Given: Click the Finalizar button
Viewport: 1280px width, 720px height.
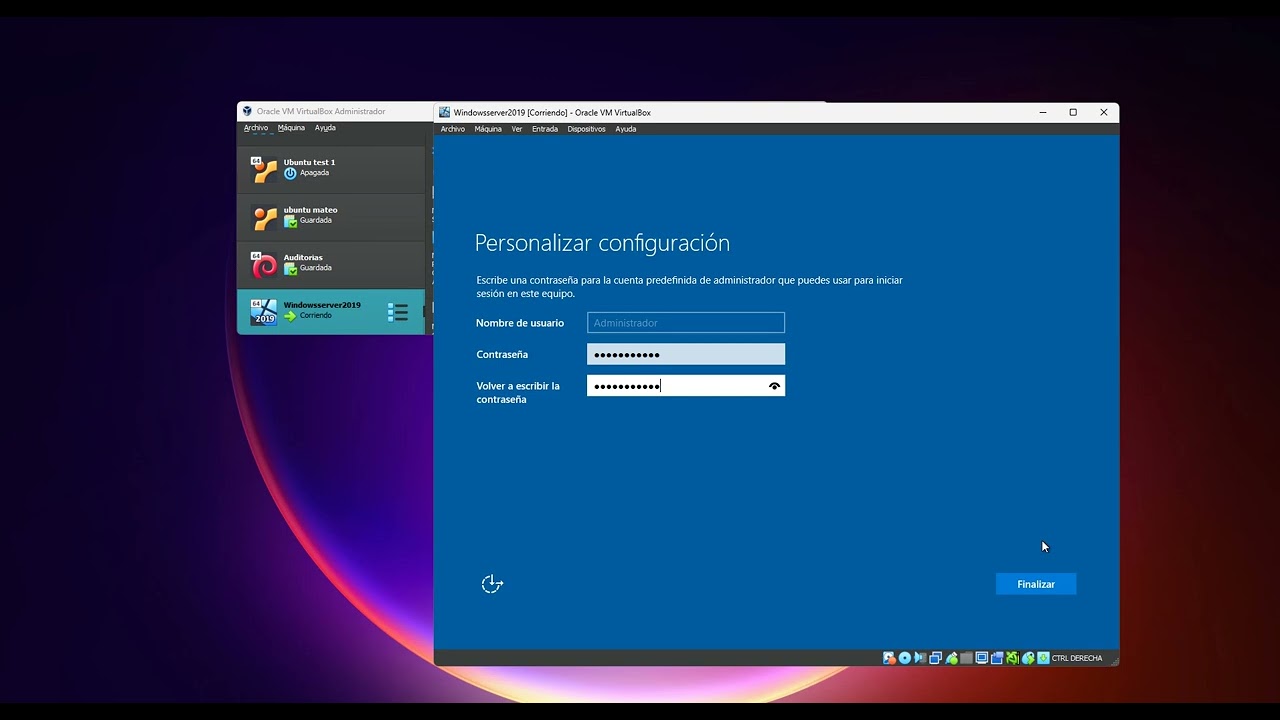Looking at the screenshot, I should (x=1036, y=584).
